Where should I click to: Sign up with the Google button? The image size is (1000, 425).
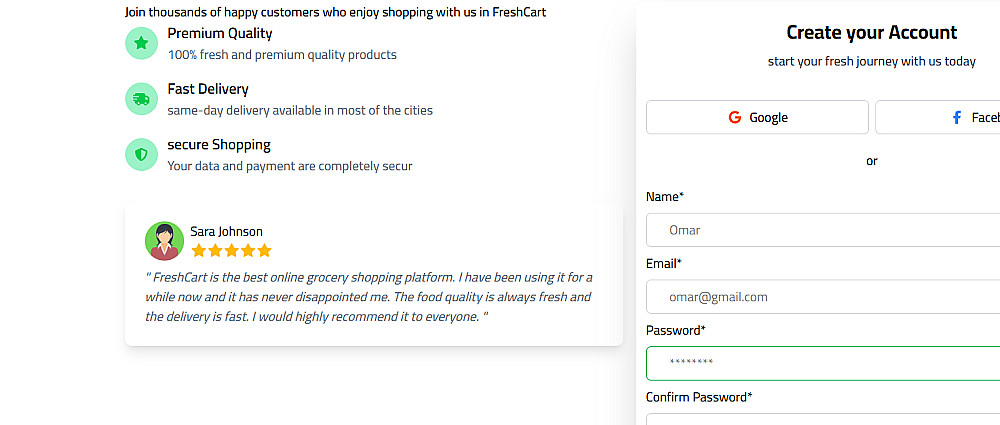(x=757, y=118)
